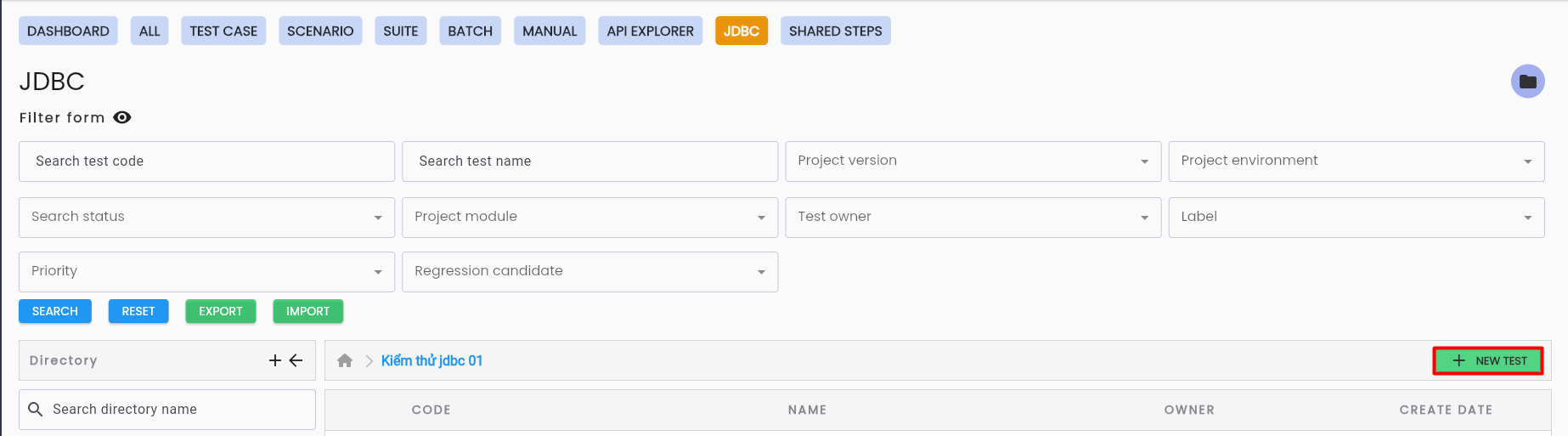Expand Project module dropdown
Image resolution: width=1568 pixels, height=436 pixels.
(x=589, y=218)
